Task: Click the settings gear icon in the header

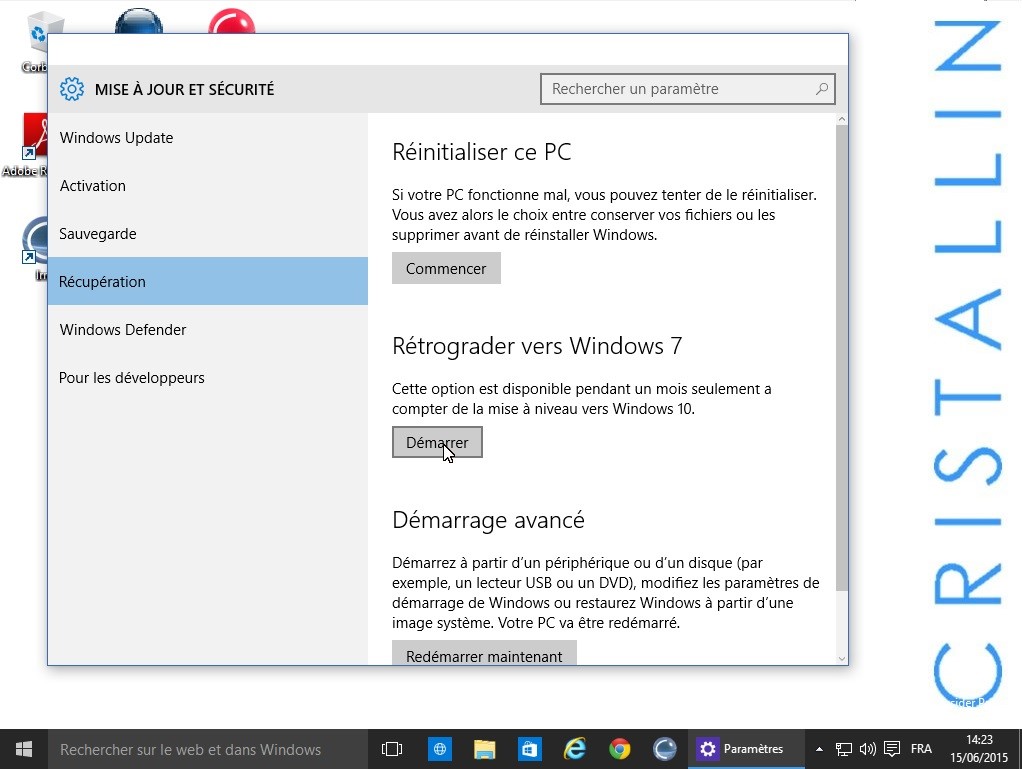Action: (x=72, y=89)
